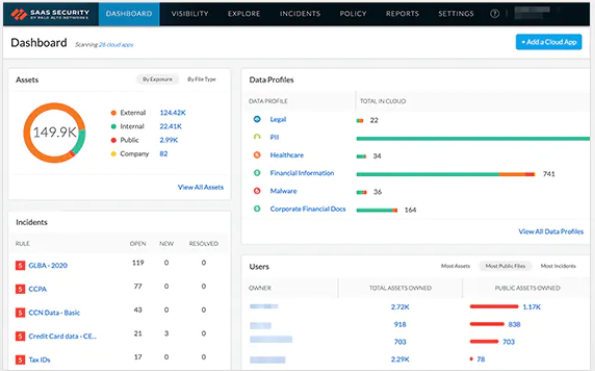This screenshot has height=371, width=595.
Task: Show users with Most Assets
Action: pyautogui.click(x=455, y=266)
